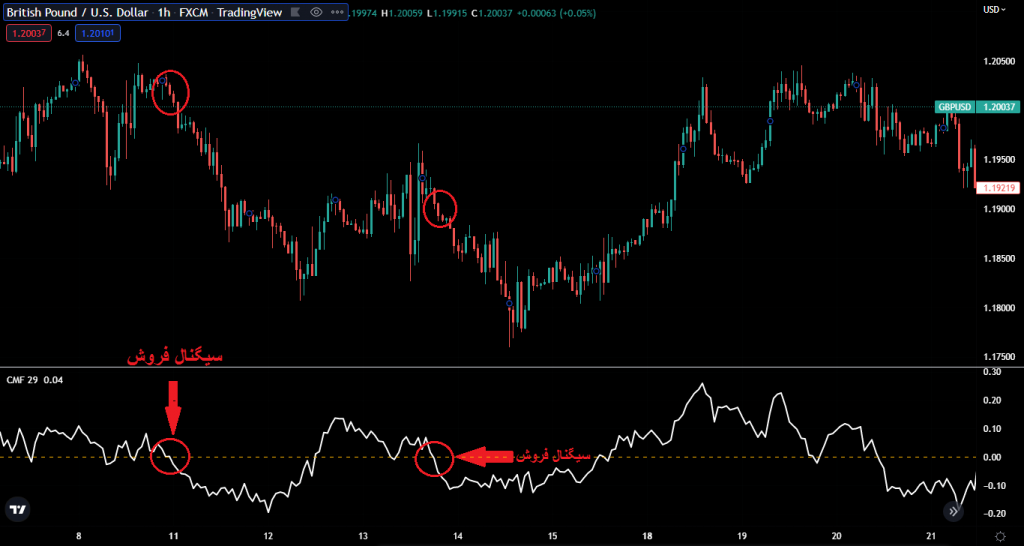Click the GBPUSD label on the price scale
The image size is (1024, 546).
[x=955, y=107]
